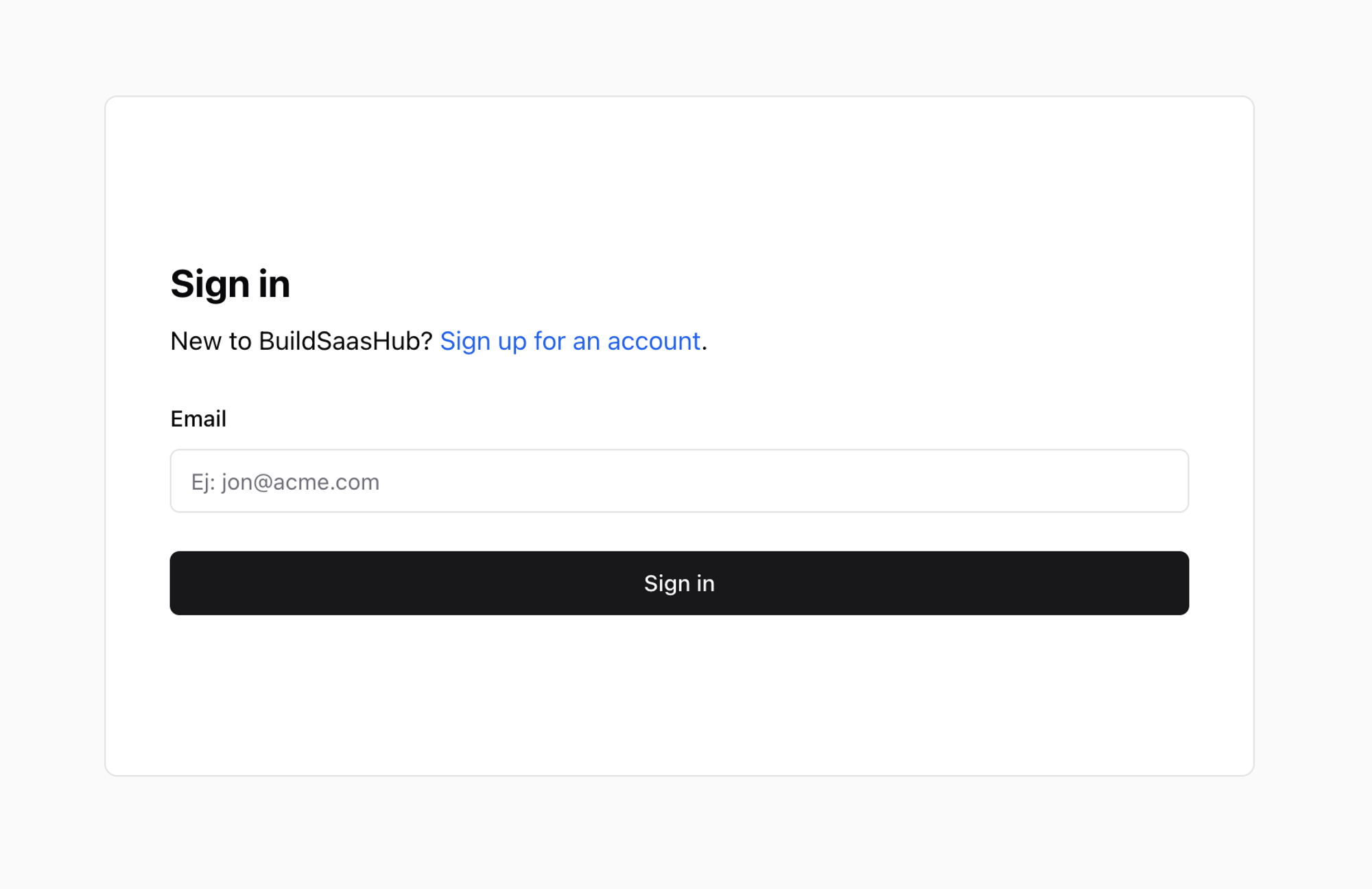The height and width of the screenshot is (889, 1372).
Task: Focus the Email input field
Action: pos(679,481)
